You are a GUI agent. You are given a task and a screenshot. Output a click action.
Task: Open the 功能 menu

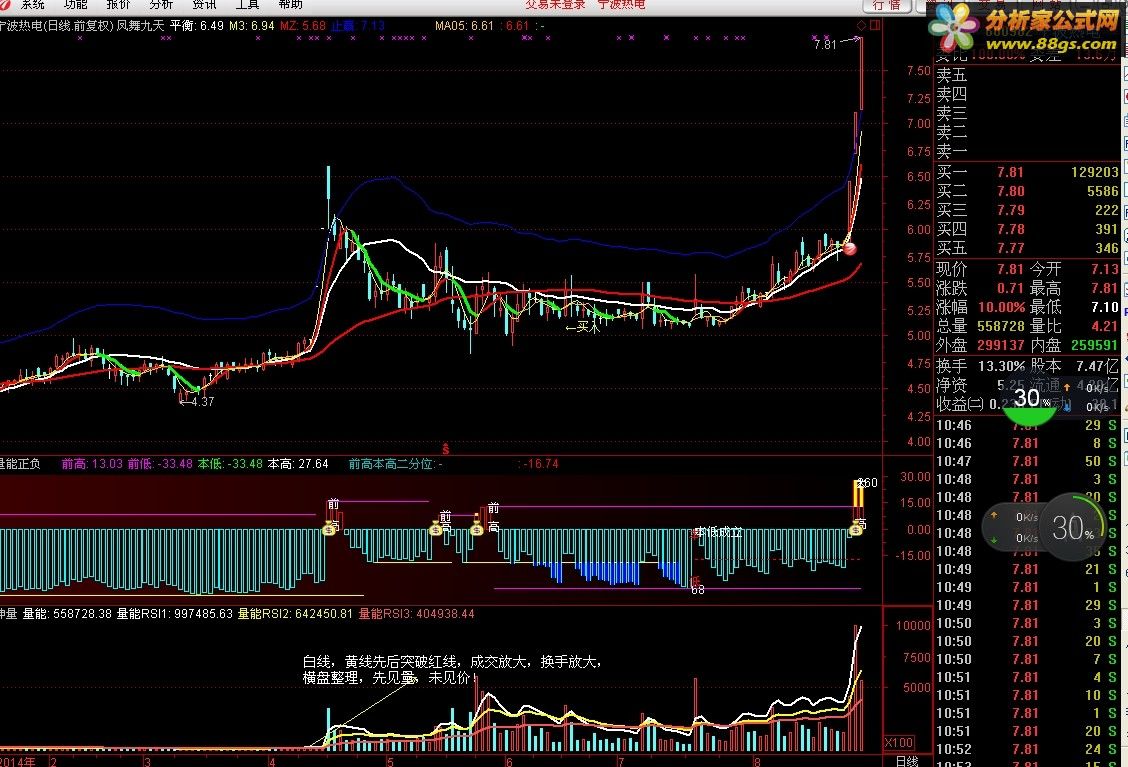76,4
